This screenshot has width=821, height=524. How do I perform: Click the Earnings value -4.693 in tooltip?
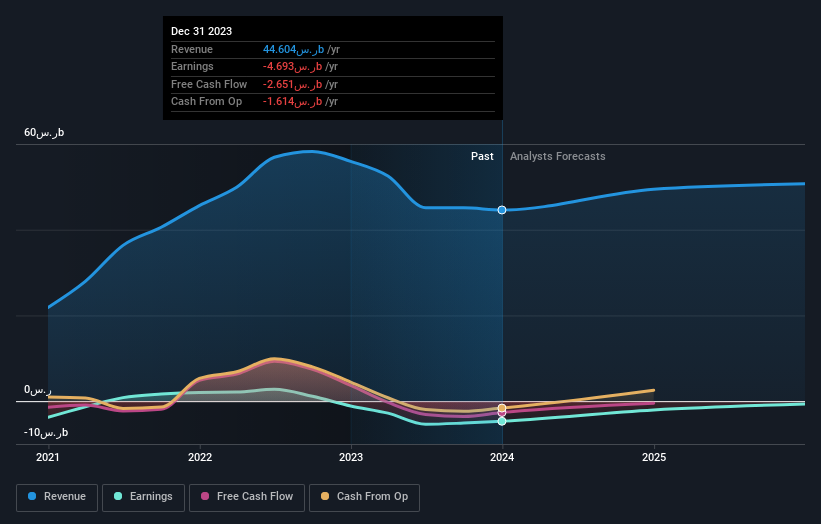click(x=292, y=66)
